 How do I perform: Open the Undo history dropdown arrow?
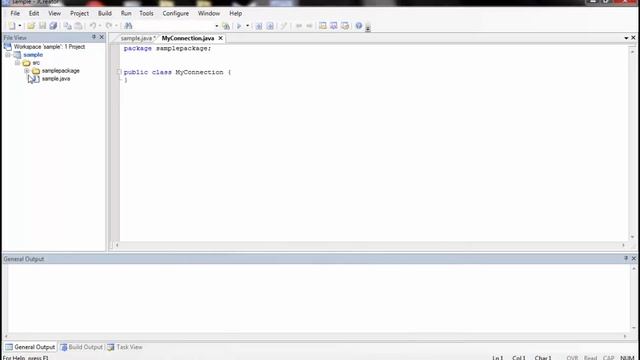point(100,26)
